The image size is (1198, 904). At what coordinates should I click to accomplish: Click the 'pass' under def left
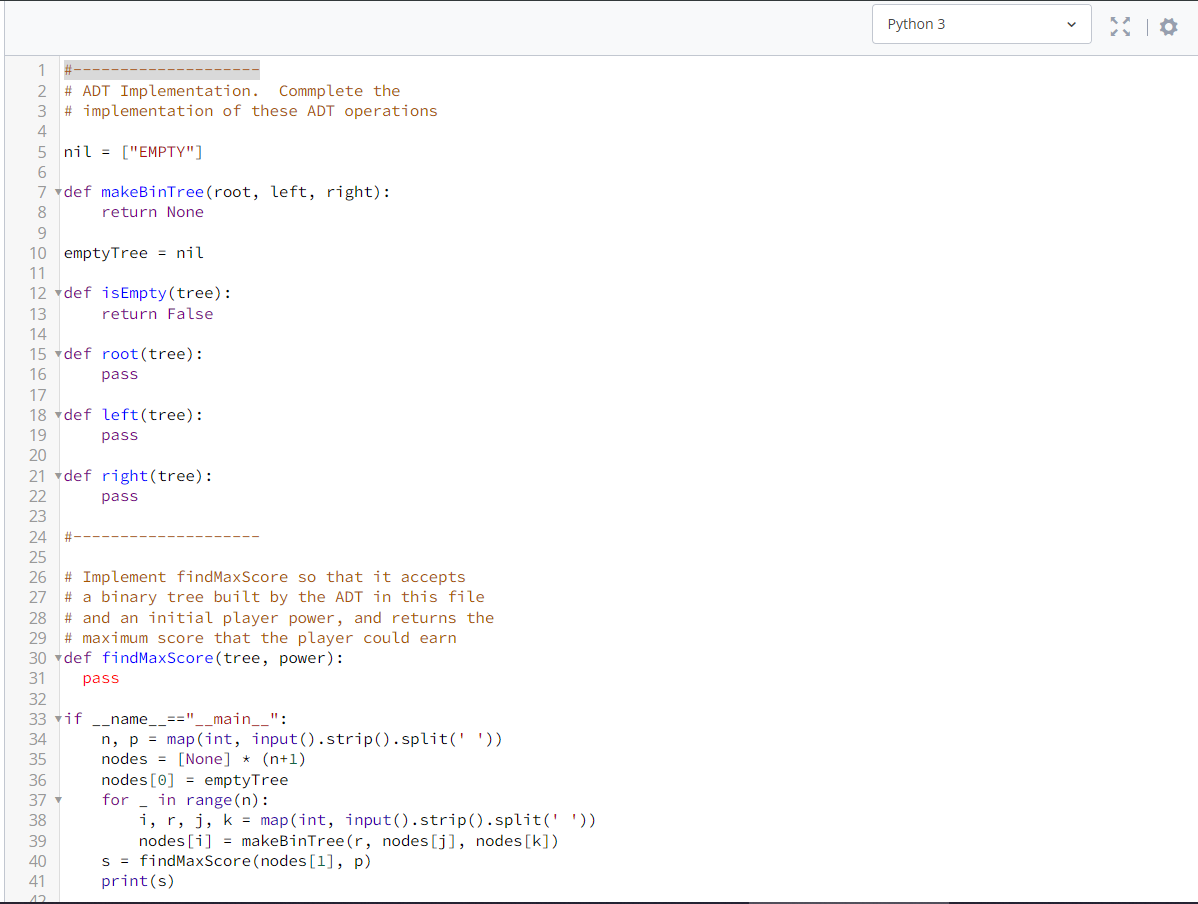[x=120, y=436]
